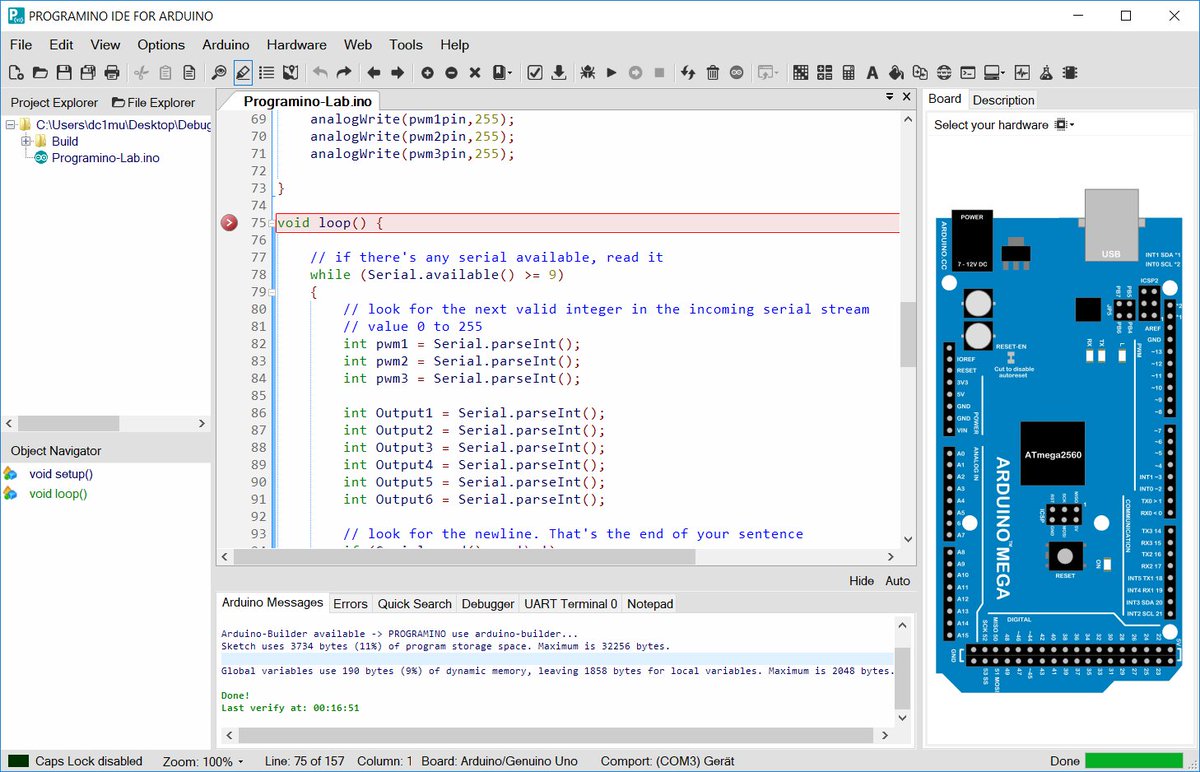Redo the last action with the arrow icon

pyautogui.click(x=344, y=72)
